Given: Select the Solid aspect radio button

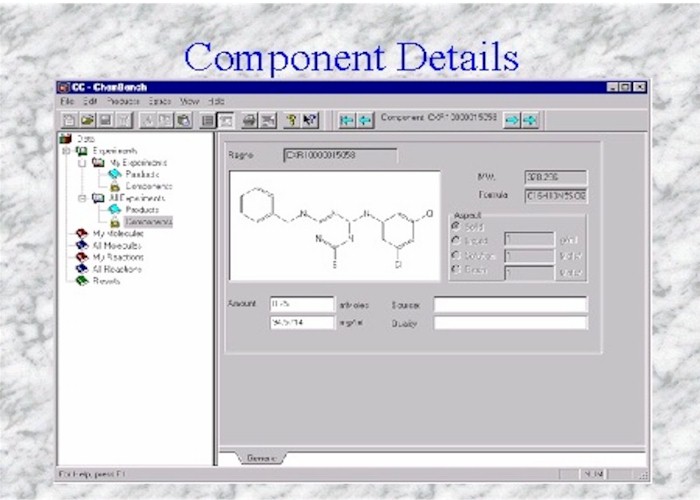Looking at the screenshot, I should [x=457, y=226].
